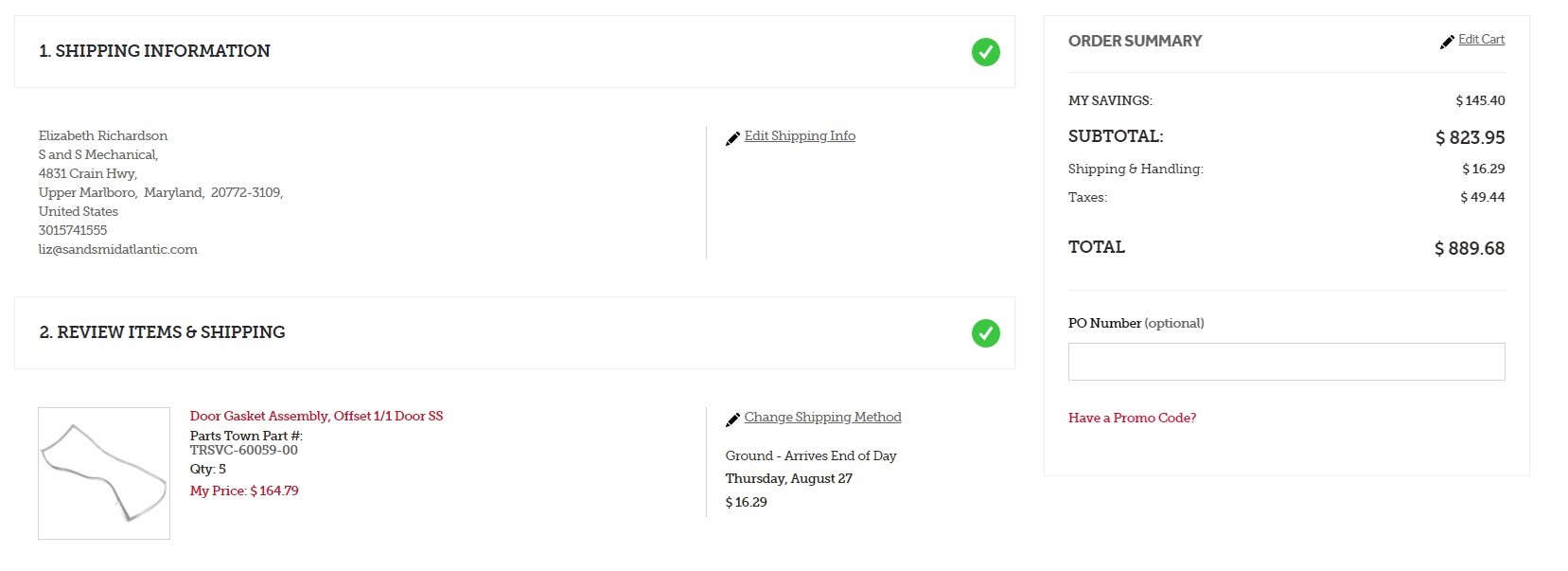This screenshot has width=1568, height=571.
Task: Open the Edit Shipping Info link
Action: pyautogui.click(x=800, y=136)
